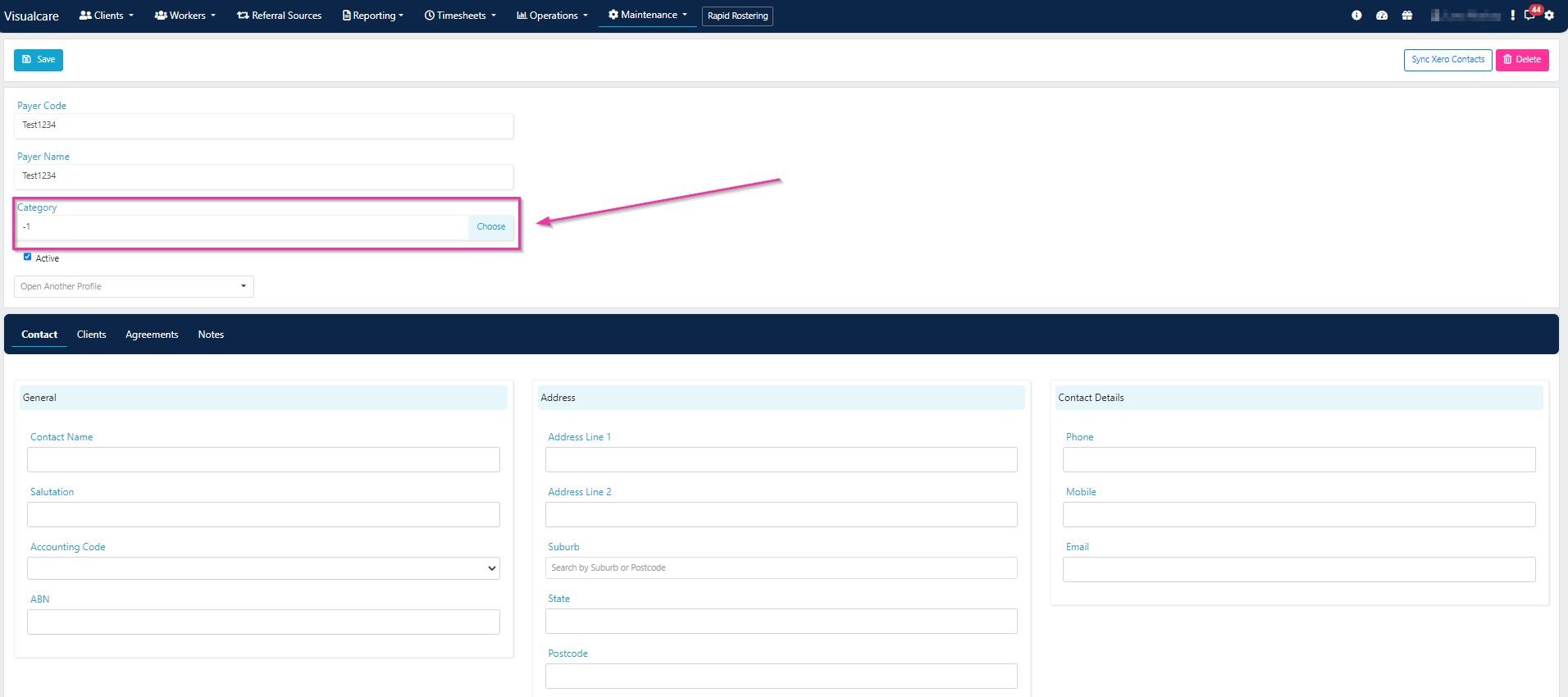Click the Phone input
This screenshot has height=697, width=1568.
(x=1299, y=459)
